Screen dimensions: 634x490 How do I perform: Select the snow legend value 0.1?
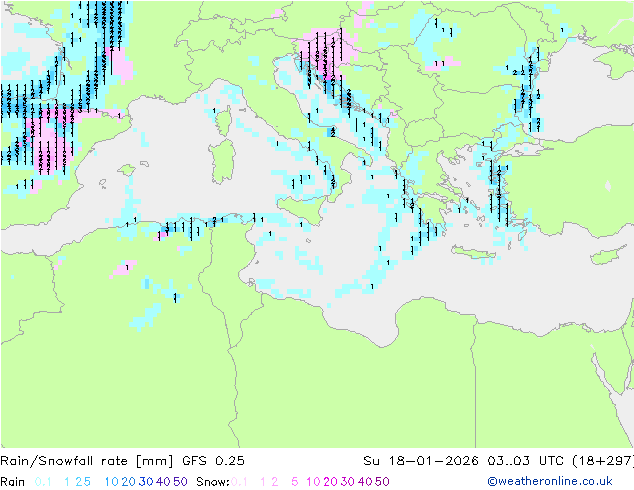point(239,482)
